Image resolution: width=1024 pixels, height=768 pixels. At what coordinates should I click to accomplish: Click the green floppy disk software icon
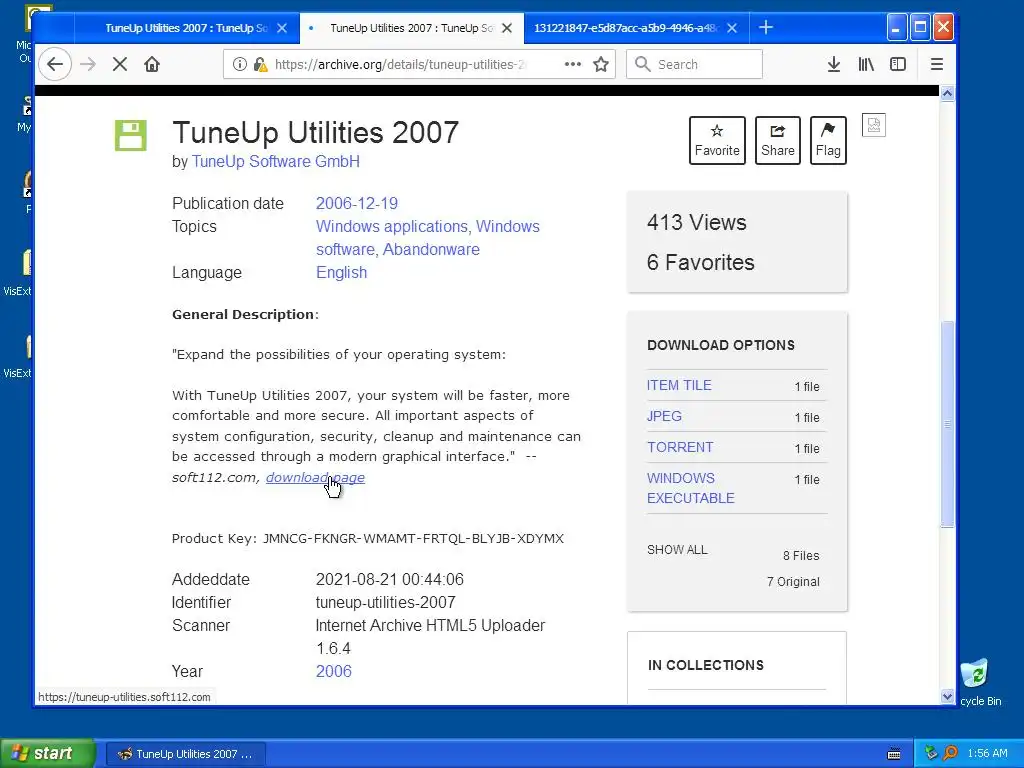click(x=131, y=135)
